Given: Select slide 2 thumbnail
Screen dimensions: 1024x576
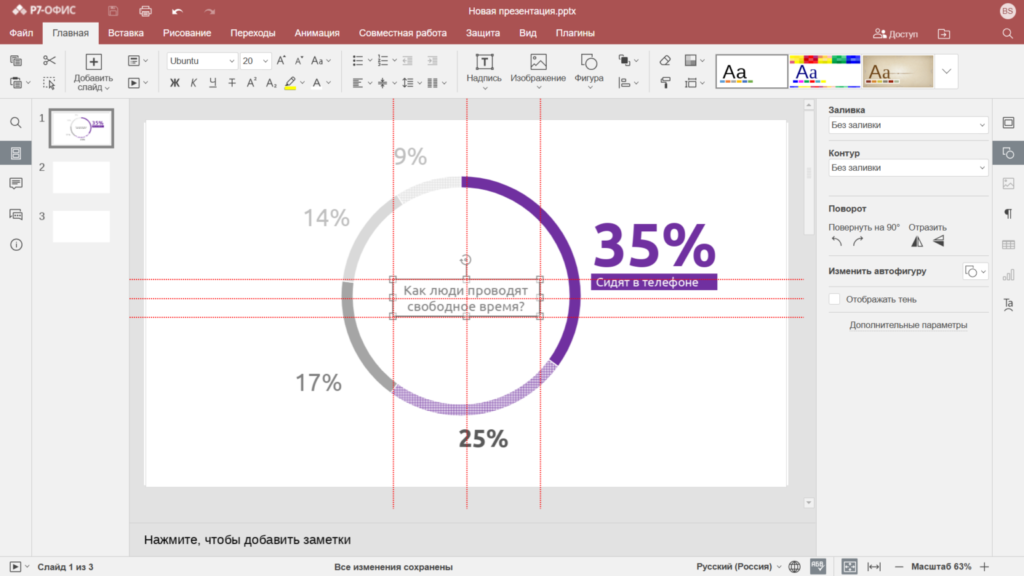Looking at the screenshot, I should (x=81, y=177).
